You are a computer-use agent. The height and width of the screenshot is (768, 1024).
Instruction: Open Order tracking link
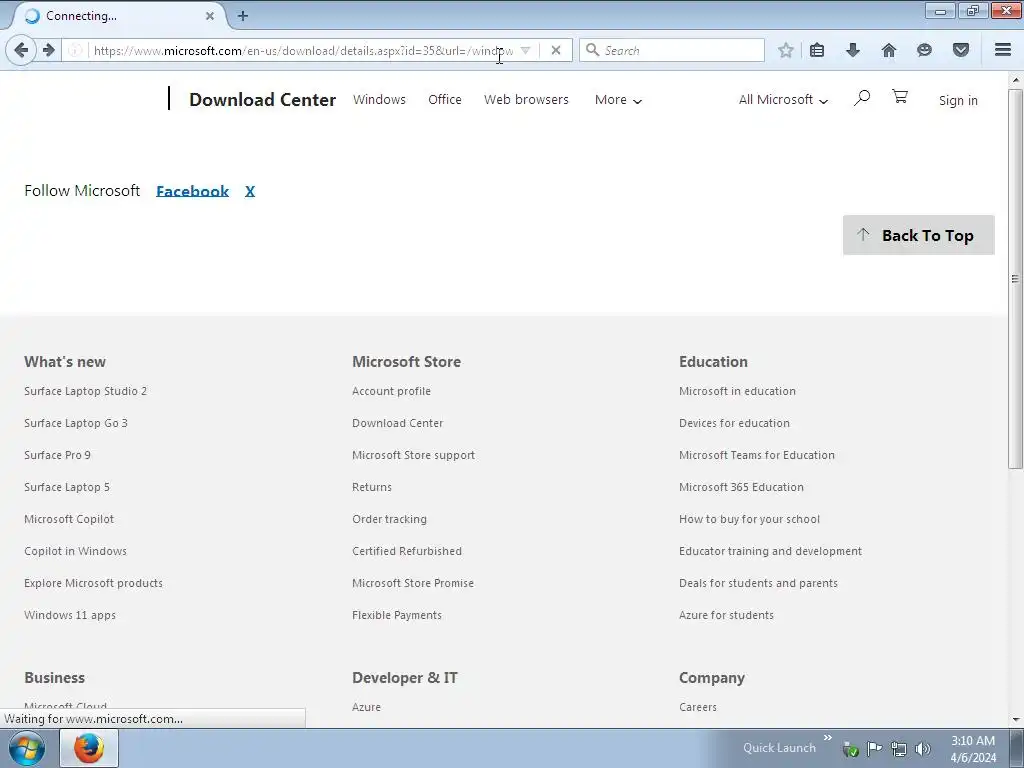tap(389, 519)
